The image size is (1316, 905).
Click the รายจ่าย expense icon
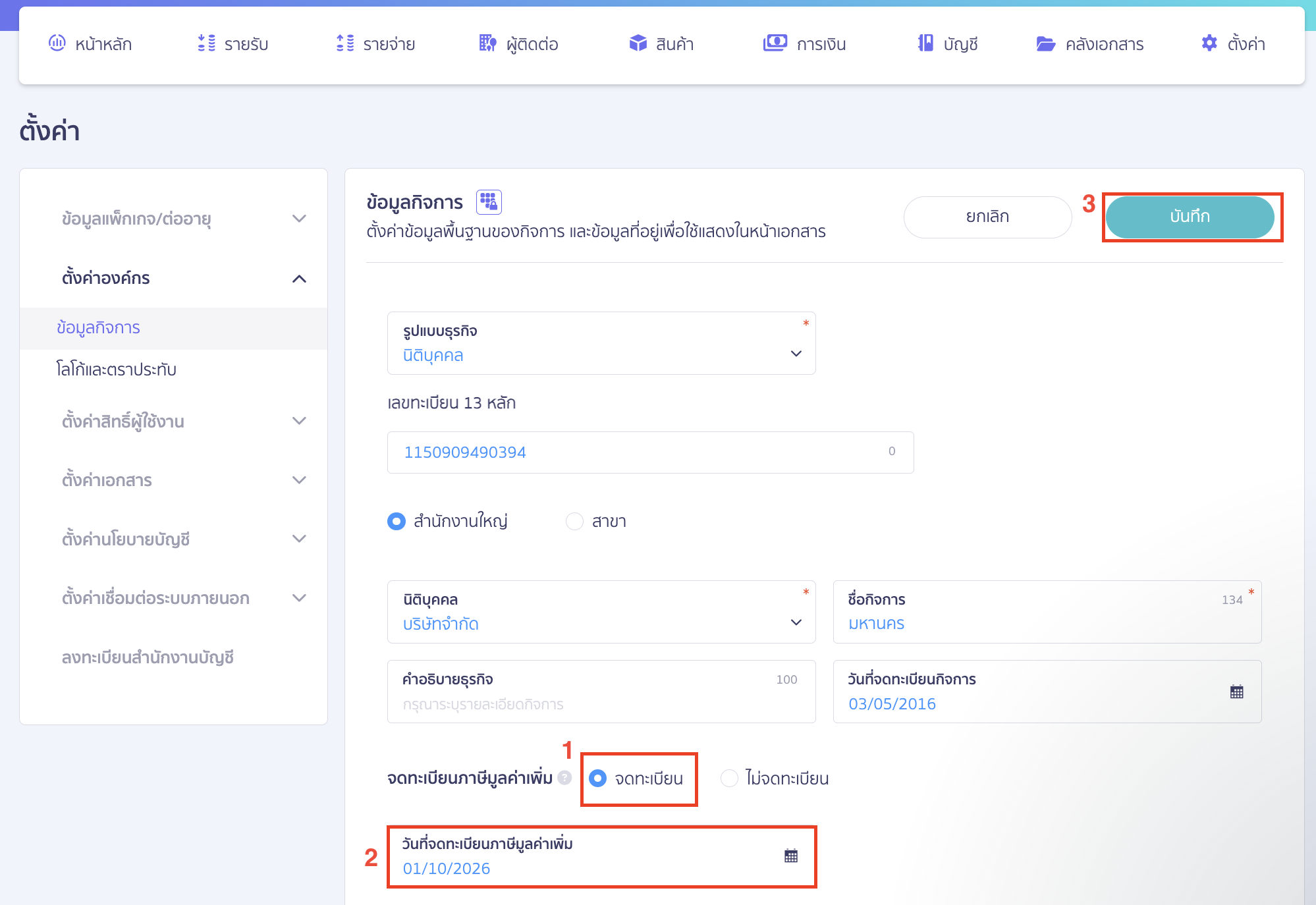click(345, 43)
